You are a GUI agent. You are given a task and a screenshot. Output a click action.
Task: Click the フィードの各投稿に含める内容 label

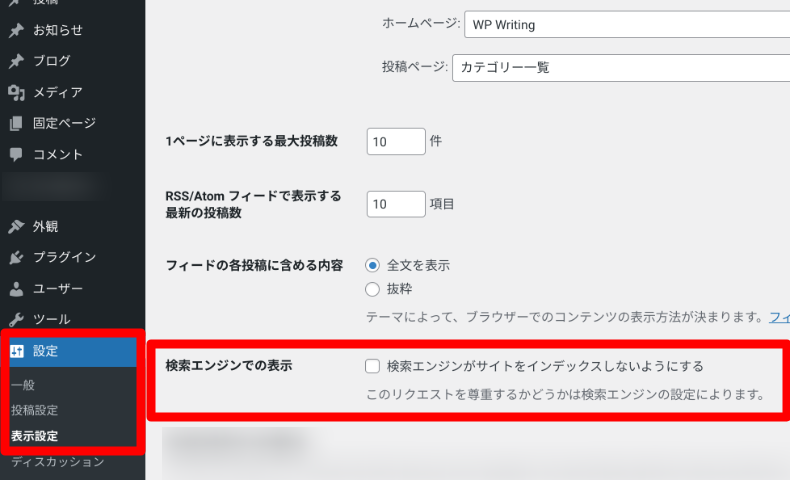pyautogui.click(x=254, y=265)
